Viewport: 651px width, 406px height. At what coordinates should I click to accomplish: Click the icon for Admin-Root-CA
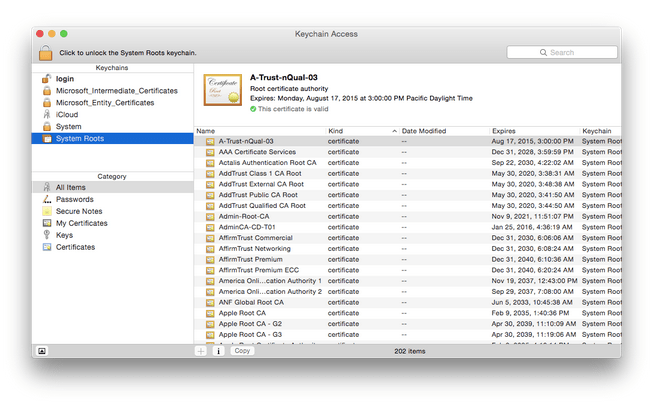click(210, 217)
